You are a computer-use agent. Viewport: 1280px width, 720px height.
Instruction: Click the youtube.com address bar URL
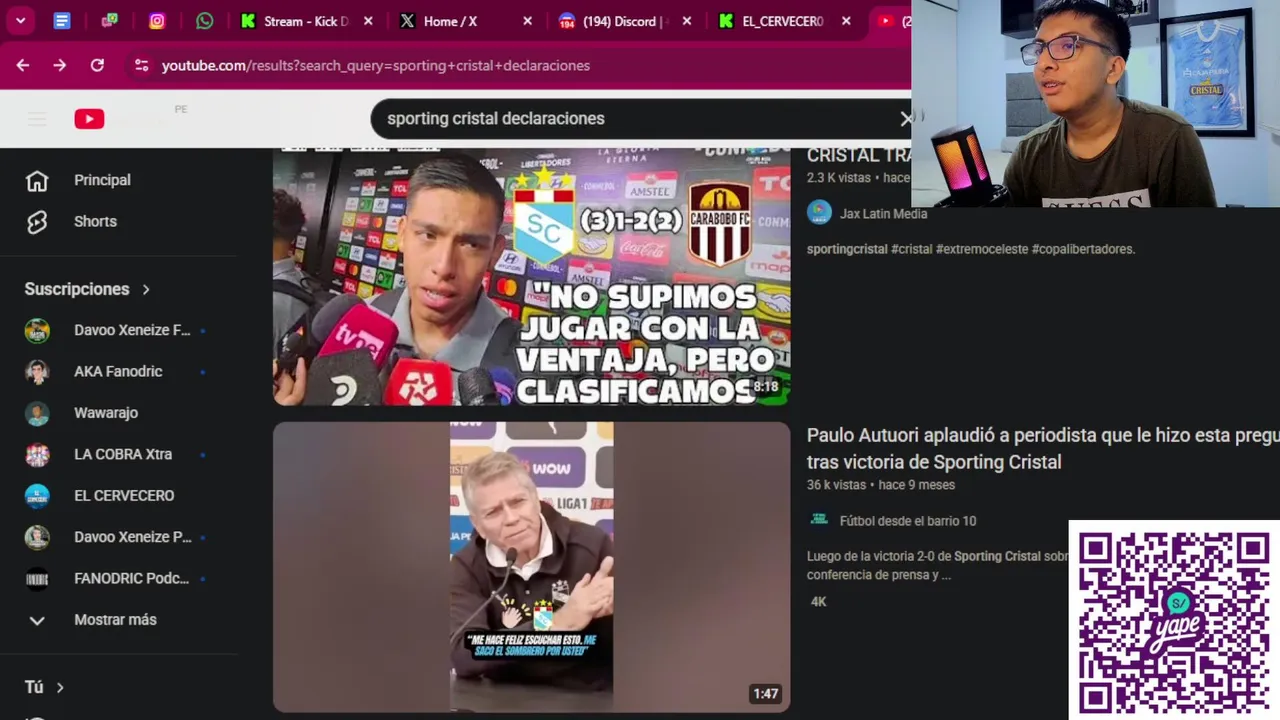pos(376,65)
